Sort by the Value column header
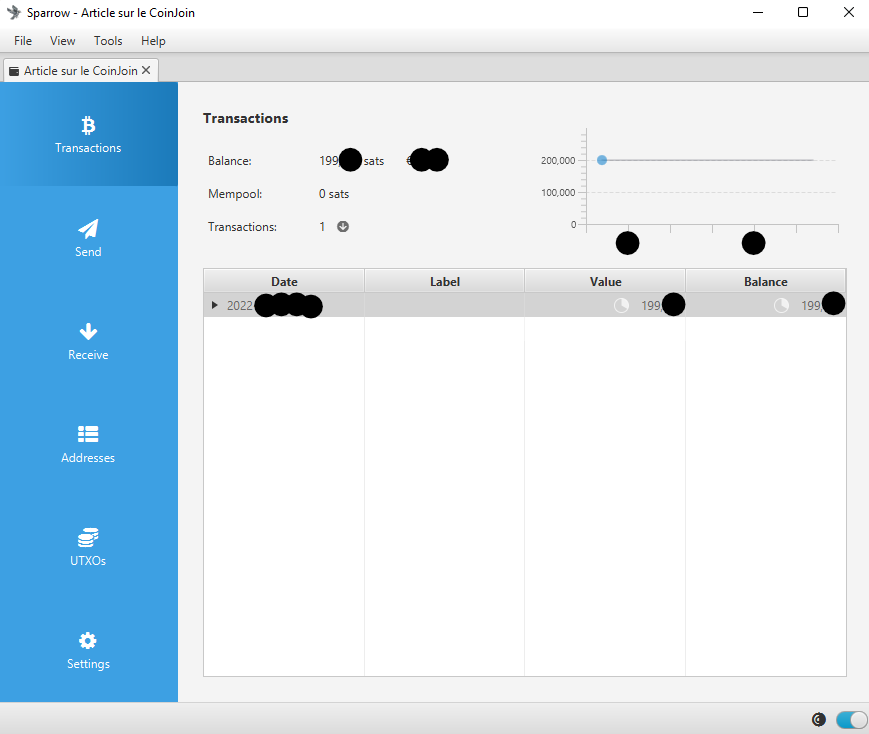869x734 pixels. pos(605,282)
